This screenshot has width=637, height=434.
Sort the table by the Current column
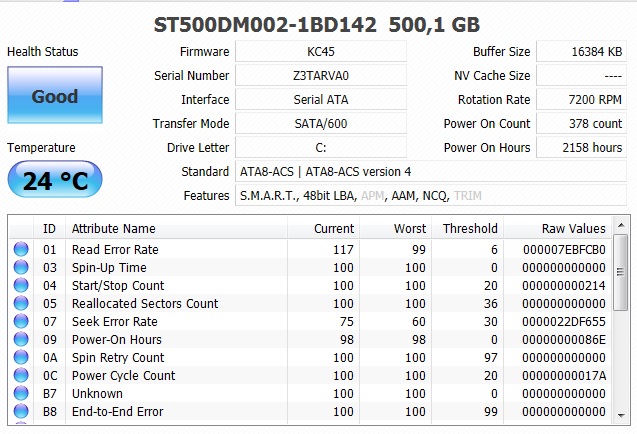pyautogui.click(x=323, y=229)
